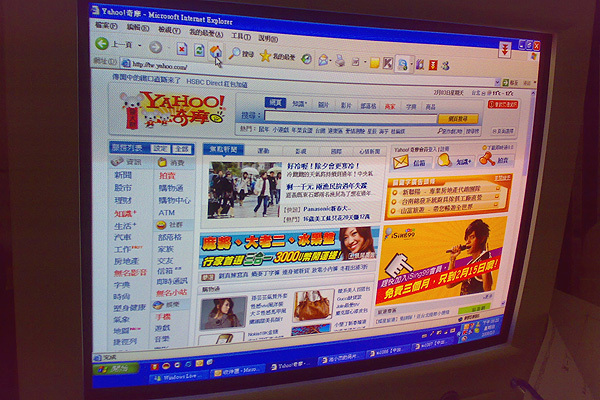Click the Edit page toolbar icon
The image size is (600, 400).
[x=356, y=62]
